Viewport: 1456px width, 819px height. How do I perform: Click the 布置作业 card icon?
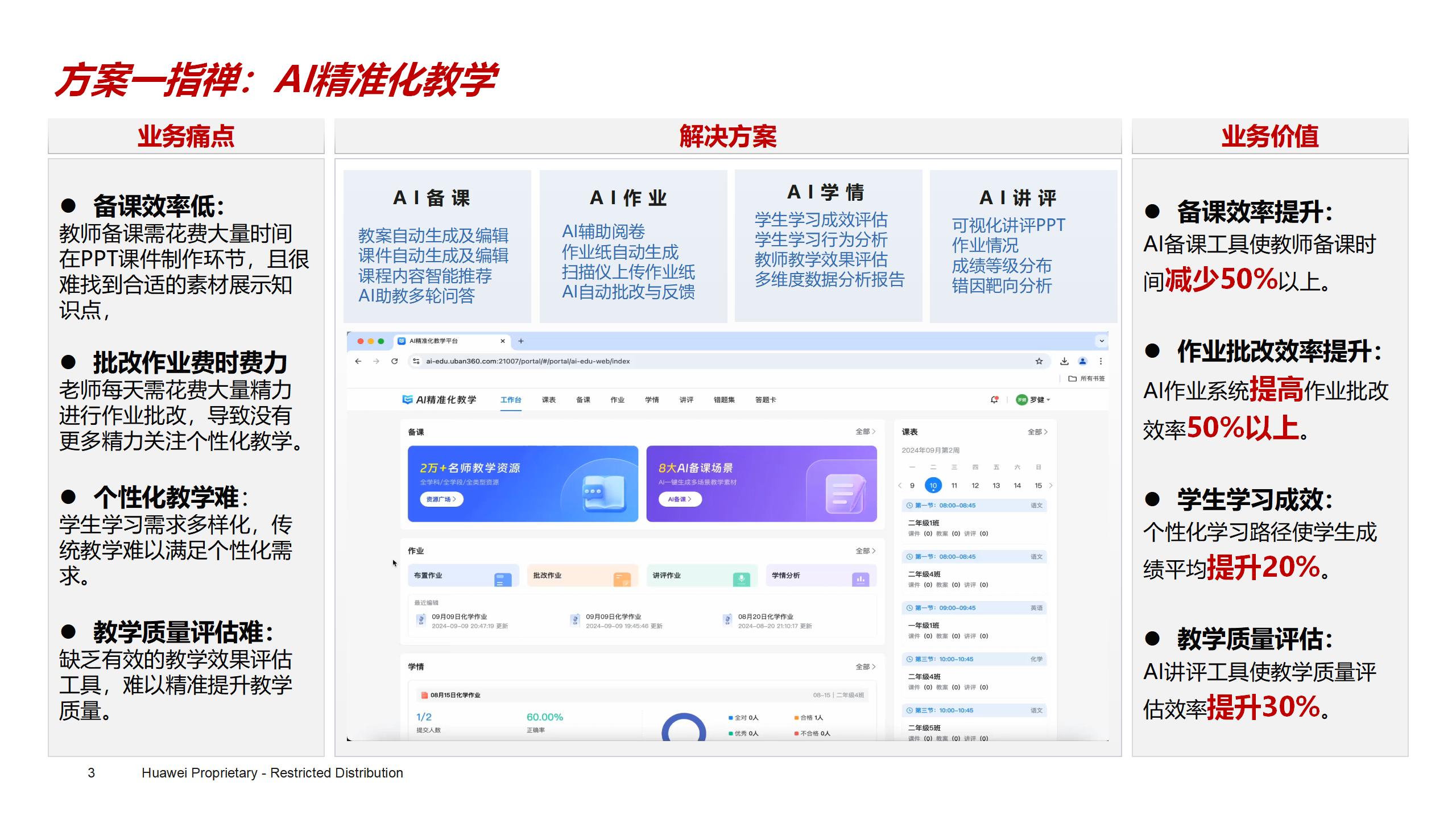(x=503, y=580)
